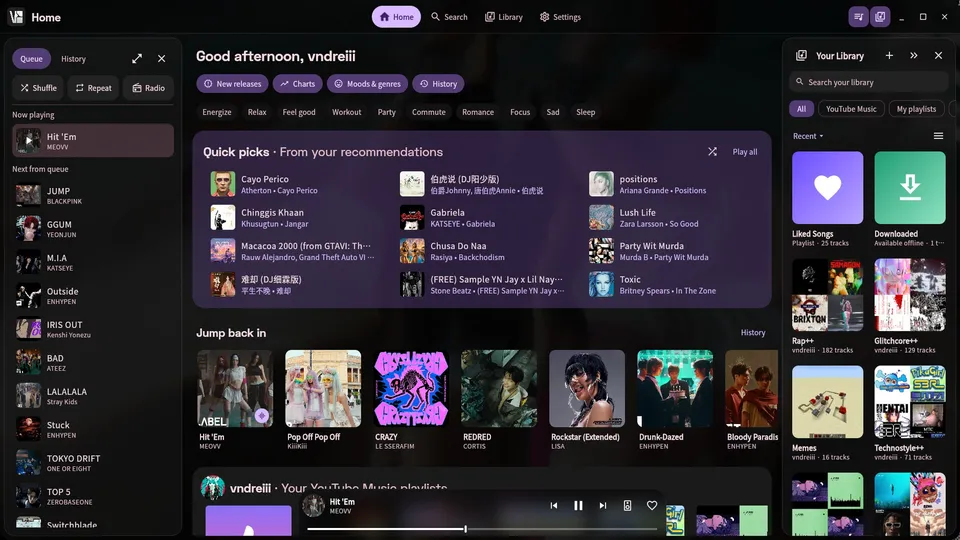Filter library by YouTube Music

click(850, 109)
